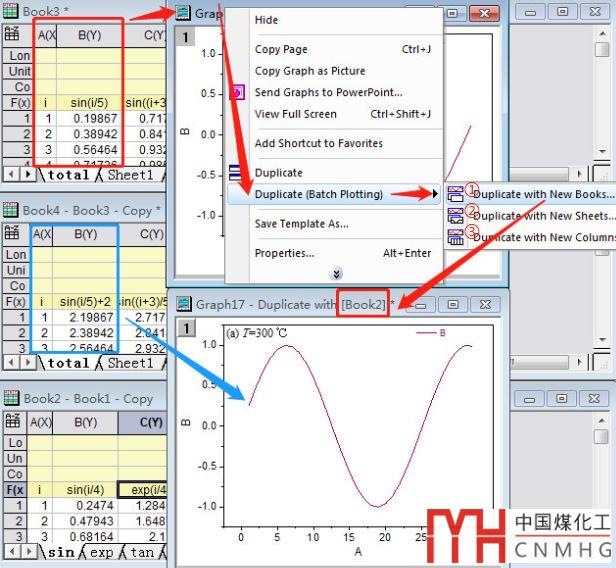Click top-right window scrollbar up arrow
Screen dimensions: 616x568
[602, 34]
